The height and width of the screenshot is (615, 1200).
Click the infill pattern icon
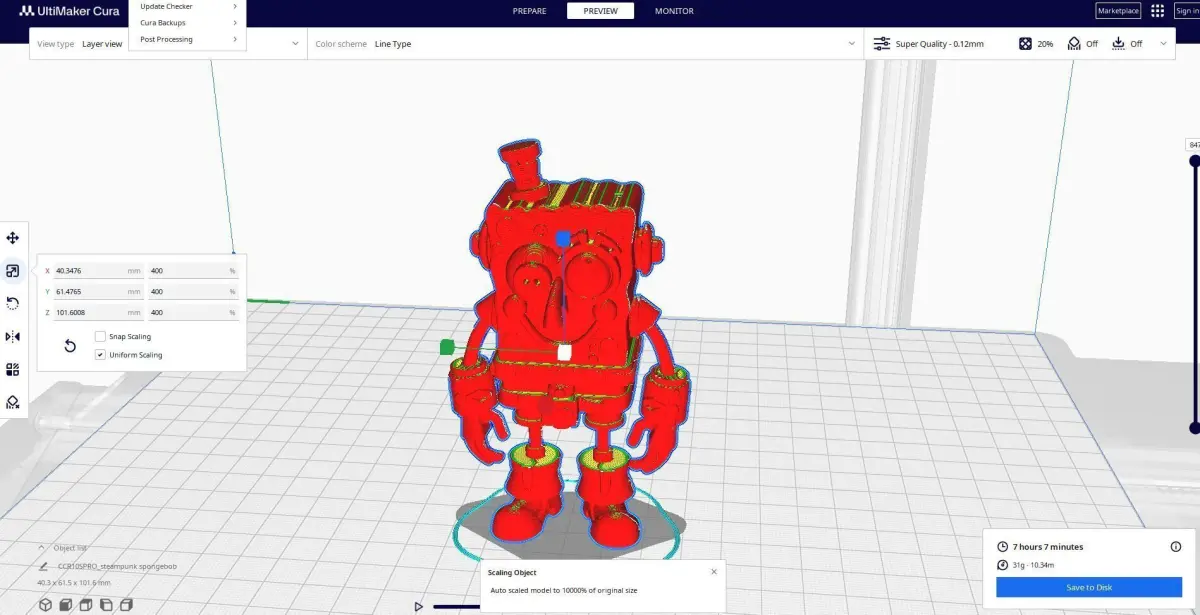click(x=1025, y=44)
